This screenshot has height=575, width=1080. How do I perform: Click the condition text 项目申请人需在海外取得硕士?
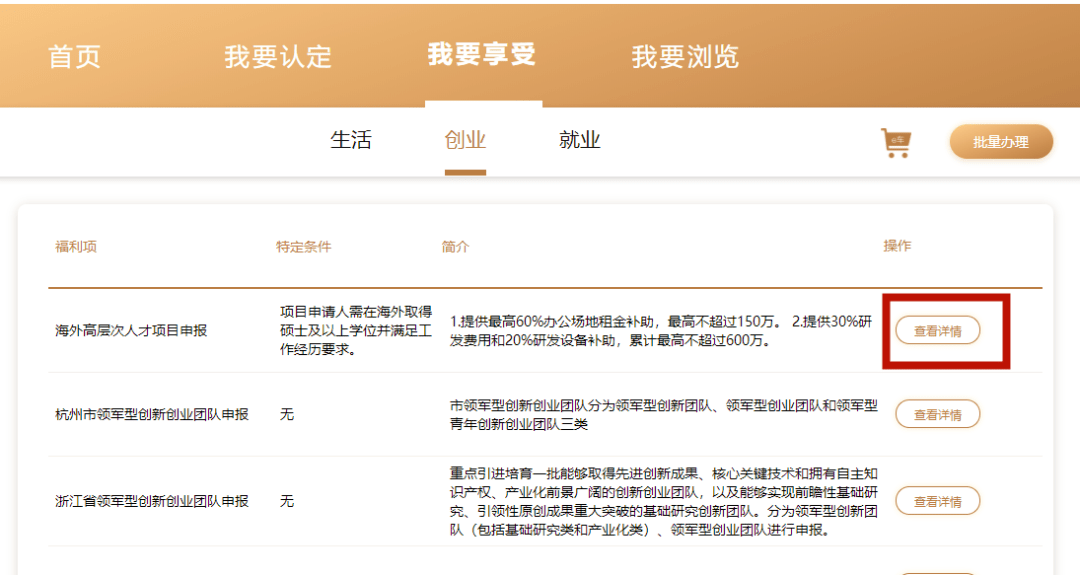coord(356,331)
